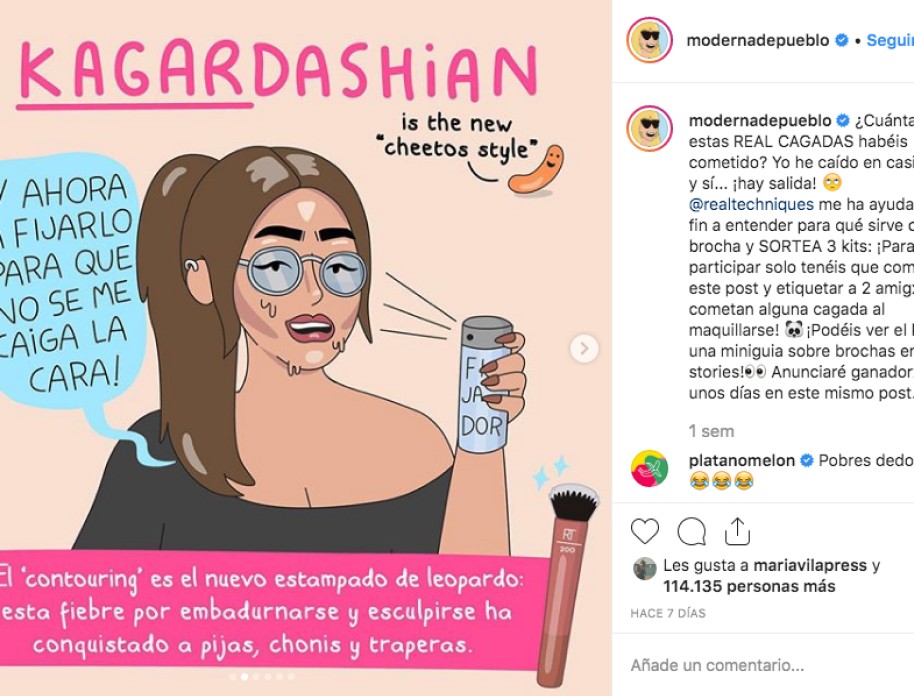The width and height of the screenshot is (914, 696).
Task: Open mariavilapress profile from likes
Action: coord(810,565)
